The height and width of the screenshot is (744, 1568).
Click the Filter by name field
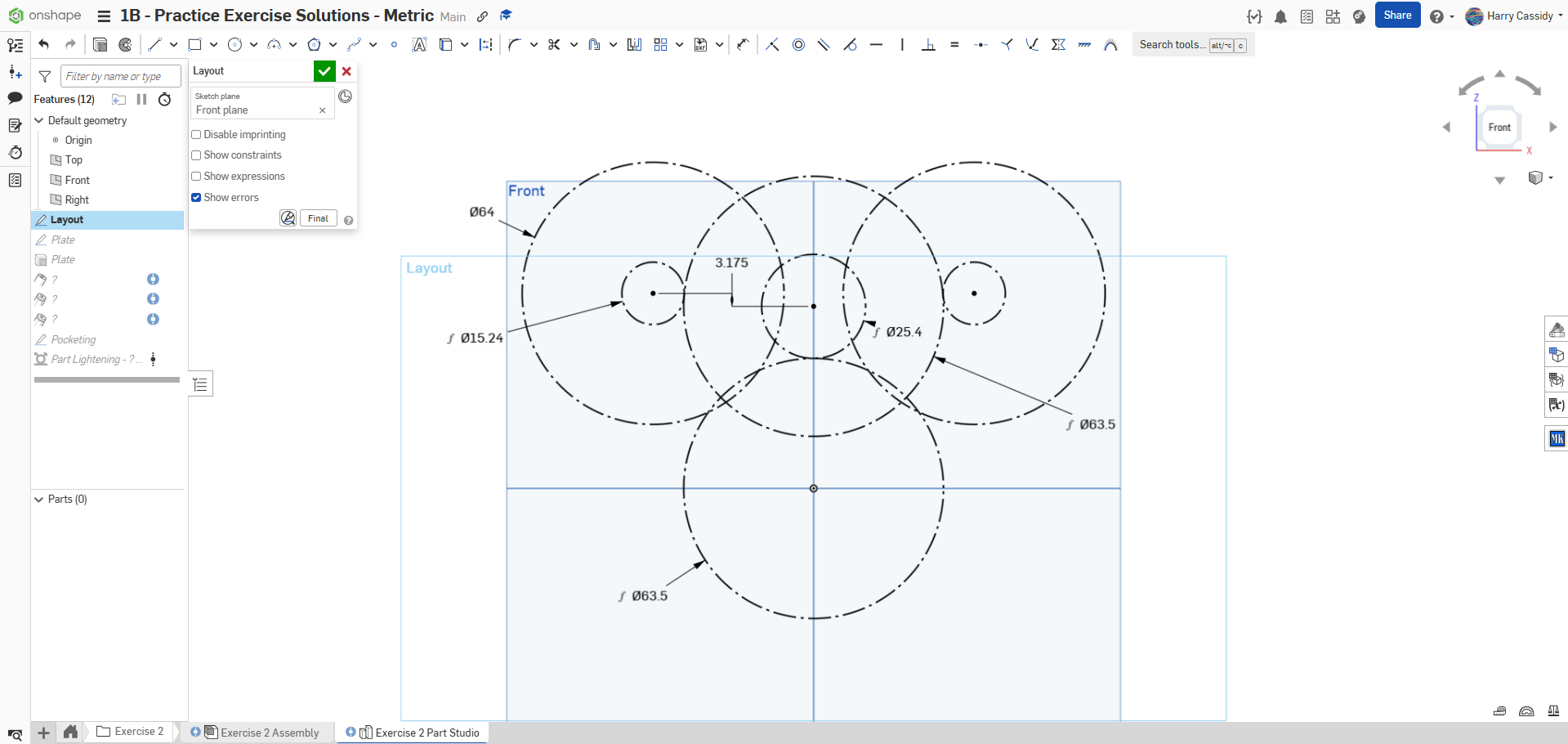[x=120, y=76]
